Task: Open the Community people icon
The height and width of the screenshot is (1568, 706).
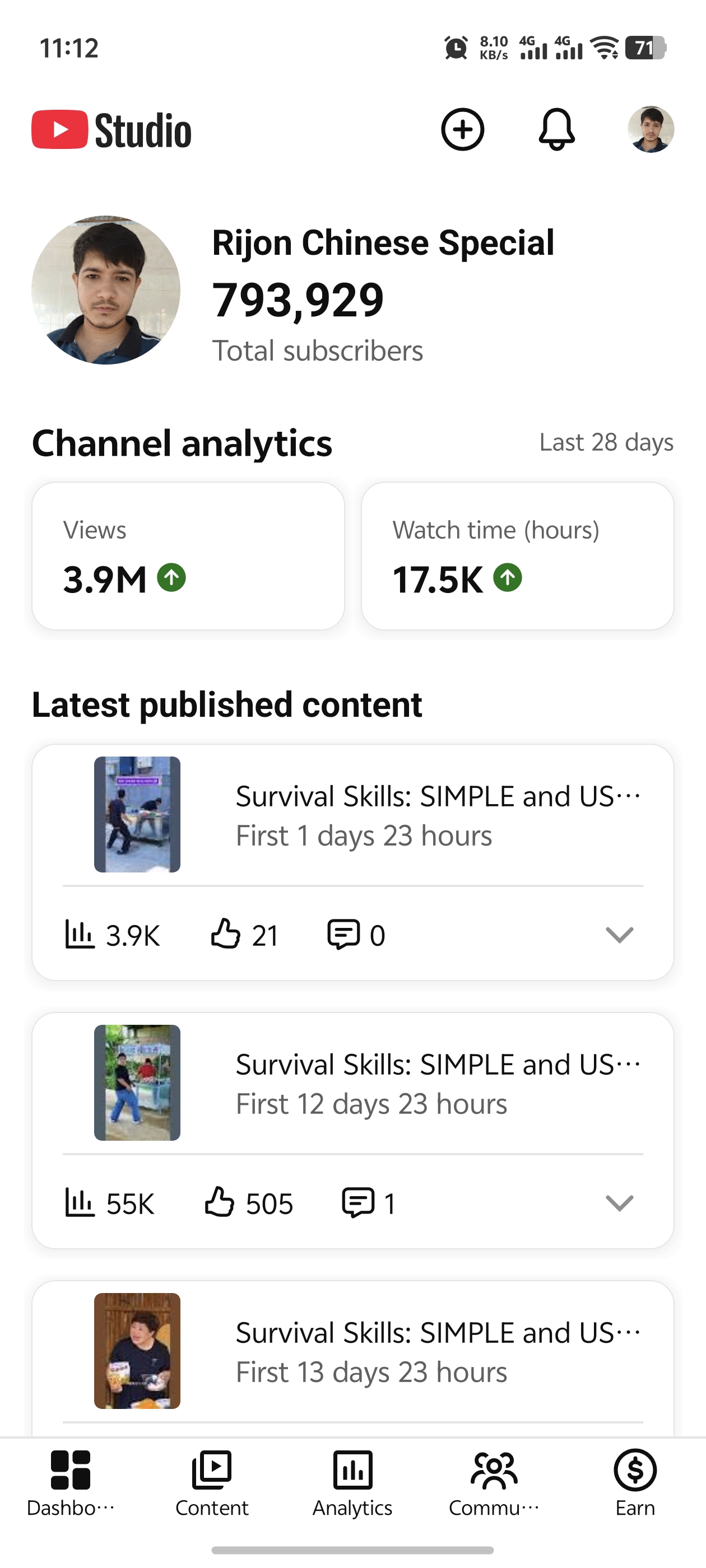Action: click(494, 1471)
